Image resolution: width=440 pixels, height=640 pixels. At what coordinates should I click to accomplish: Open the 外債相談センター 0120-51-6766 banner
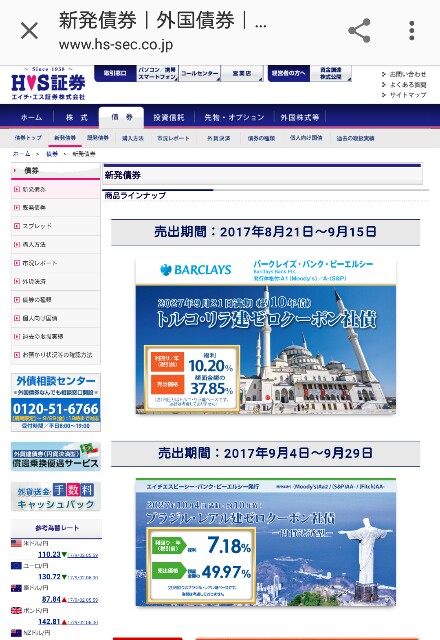(56, 402)
